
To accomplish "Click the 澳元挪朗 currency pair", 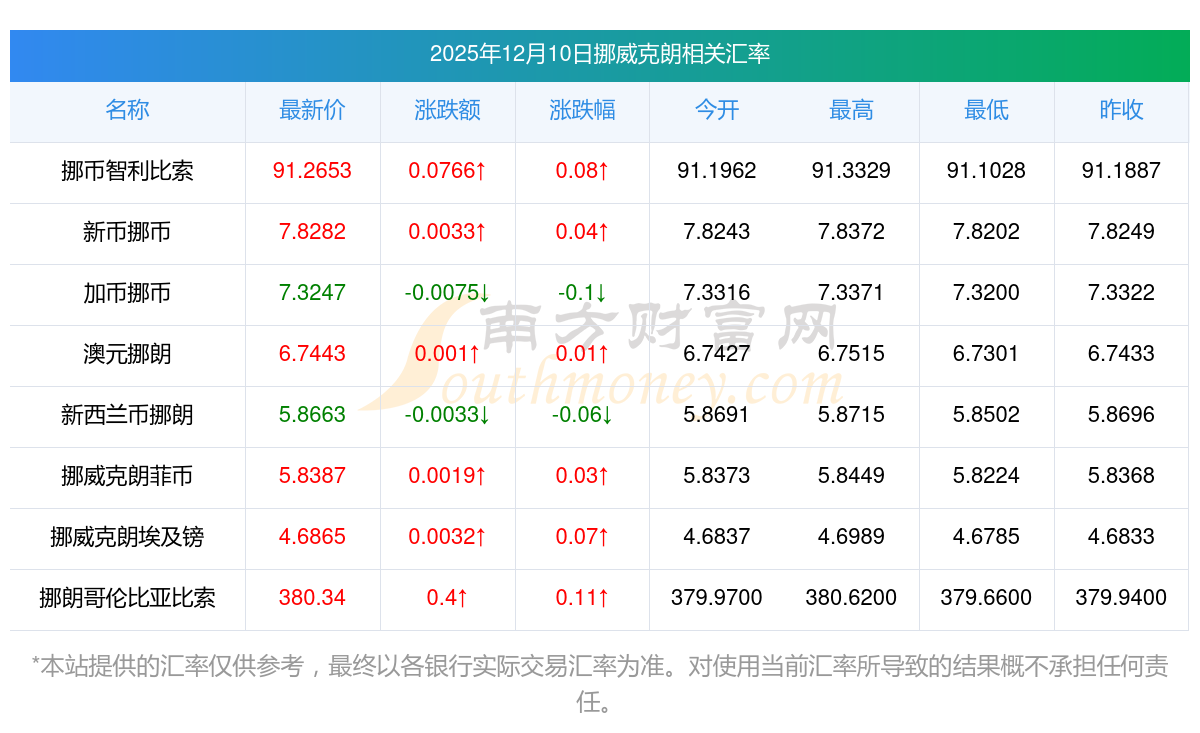I will pos(127,354).
